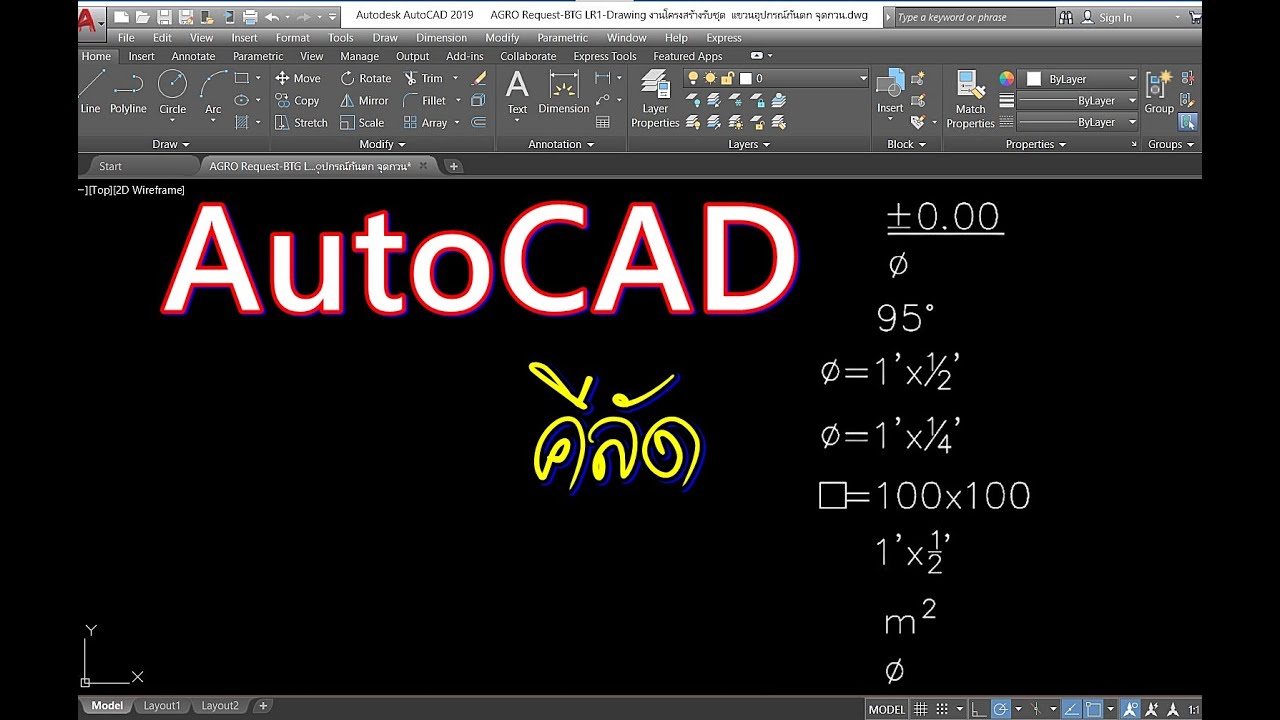The height and width of the screenshot is (720, 1280).
Task: Click the Undo arrow in quick access toolbar
Action: click(271, 17)
